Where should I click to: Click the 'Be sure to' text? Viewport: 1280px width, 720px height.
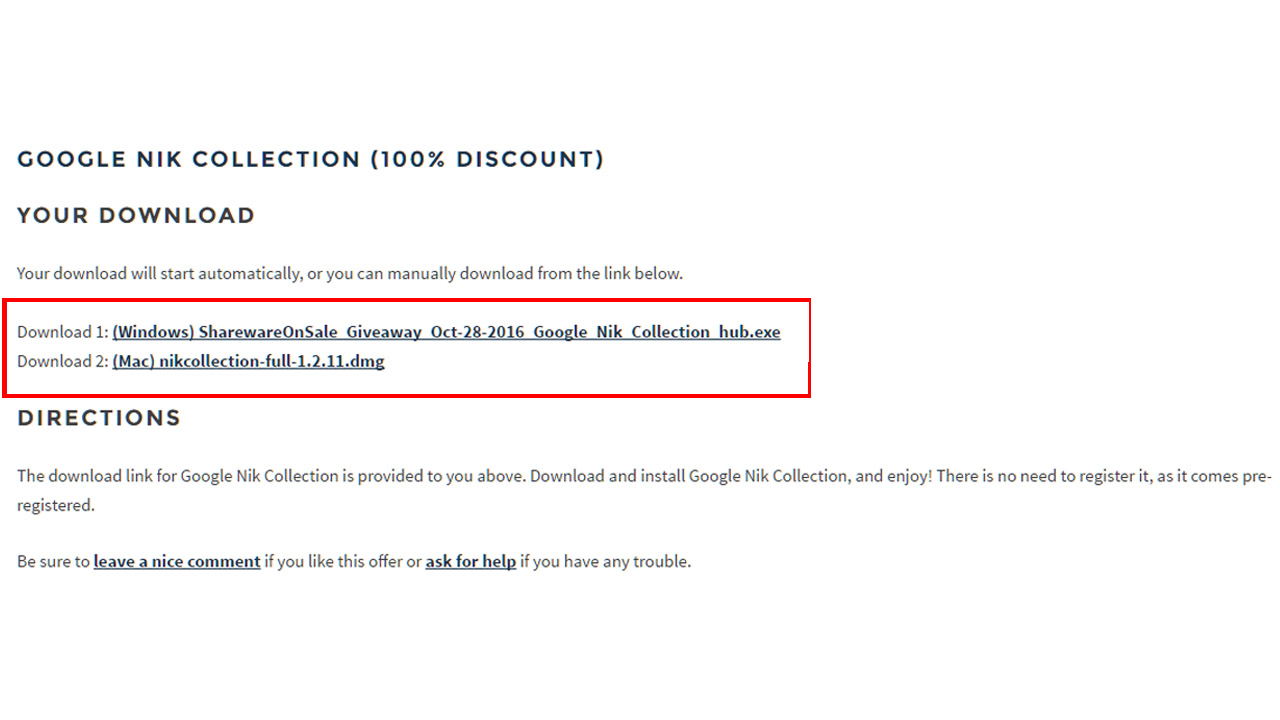pyautogui.click(x=53, y=562)
